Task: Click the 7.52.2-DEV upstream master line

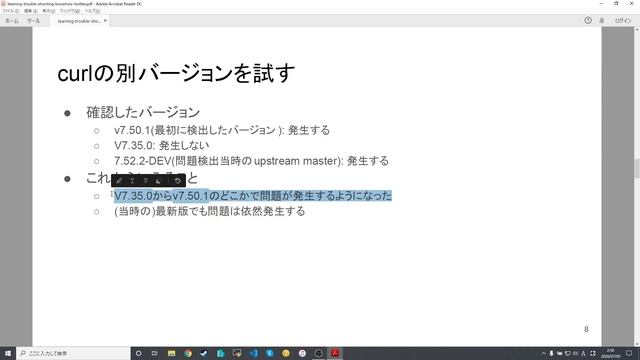Action: coord(251,161)
